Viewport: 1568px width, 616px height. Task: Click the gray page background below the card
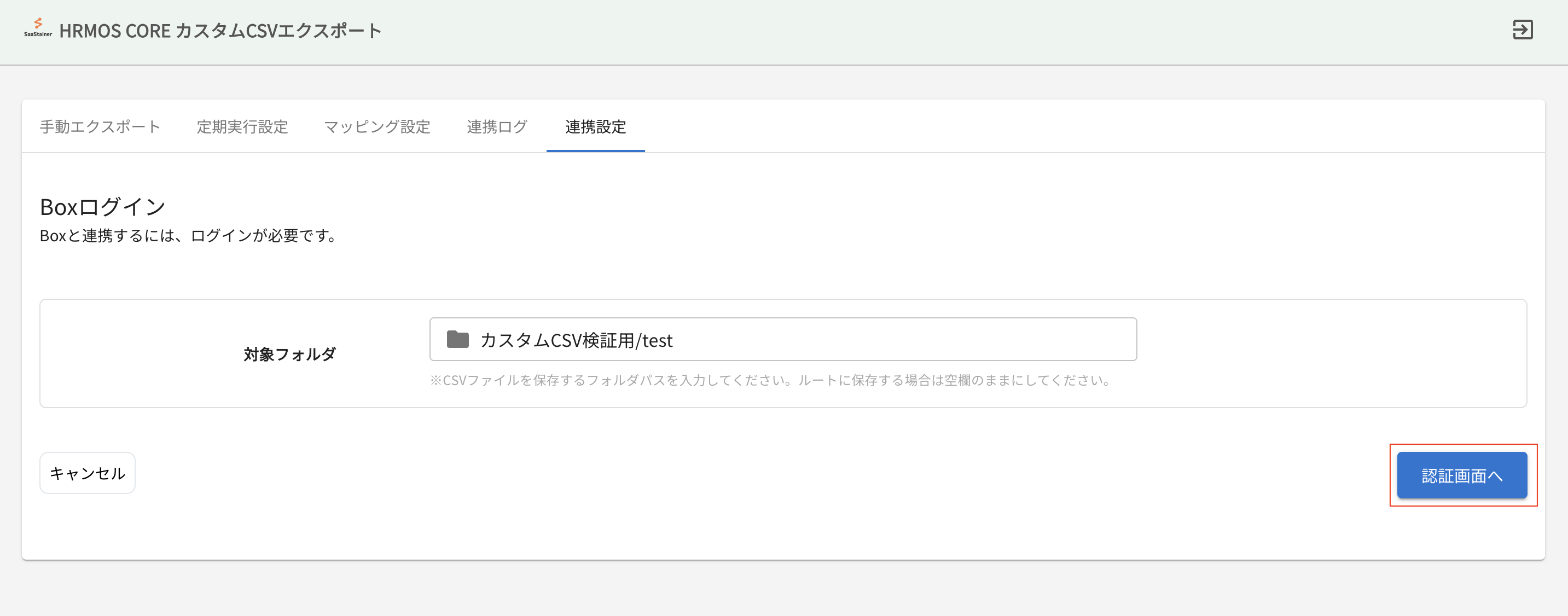[784, 589]
